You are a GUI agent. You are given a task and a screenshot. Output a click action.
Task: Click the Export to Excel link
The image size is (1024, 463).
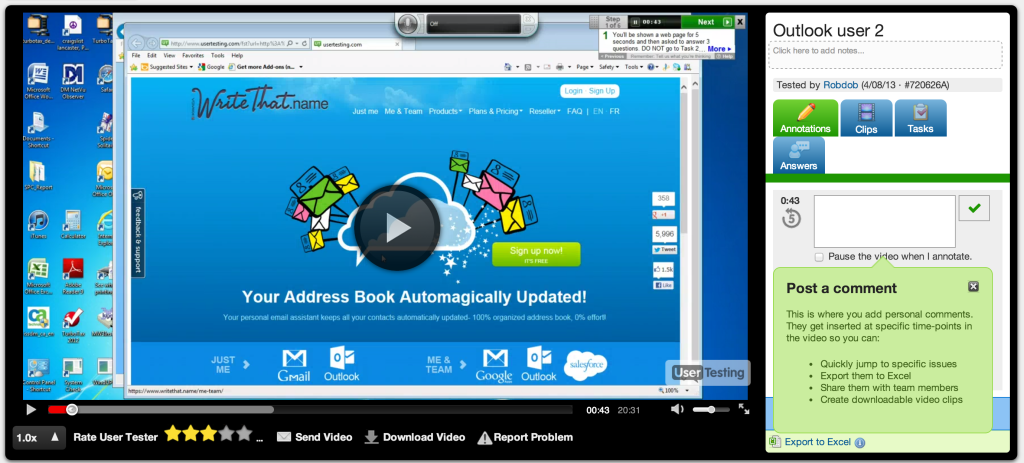818,442
